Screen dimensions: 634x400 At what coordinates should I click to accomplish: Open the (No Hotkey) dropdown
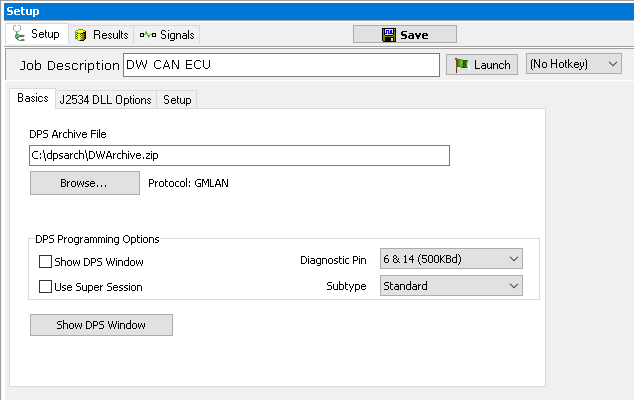(x=574, y=64)
